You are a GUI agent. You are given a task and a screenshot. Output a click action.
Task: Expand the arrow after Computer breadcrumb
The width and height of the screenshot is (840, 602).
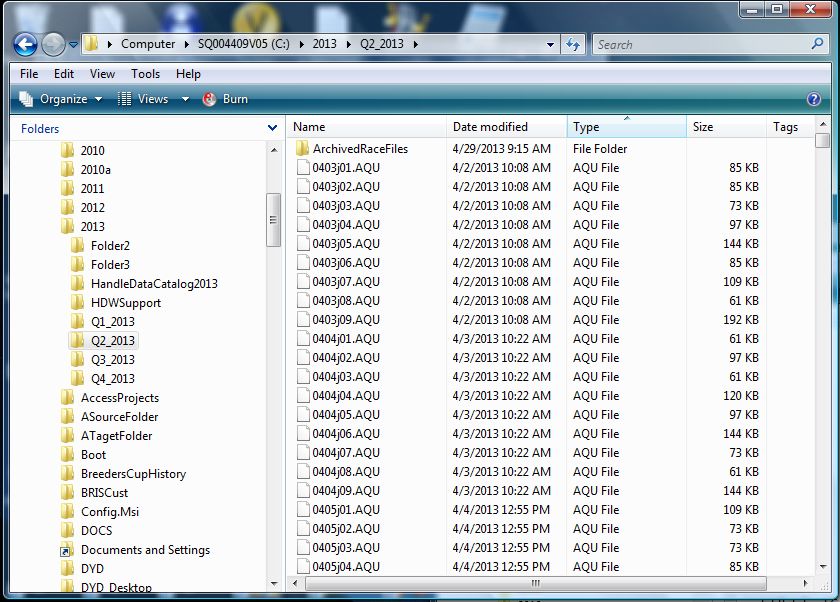tap(186, 44)
